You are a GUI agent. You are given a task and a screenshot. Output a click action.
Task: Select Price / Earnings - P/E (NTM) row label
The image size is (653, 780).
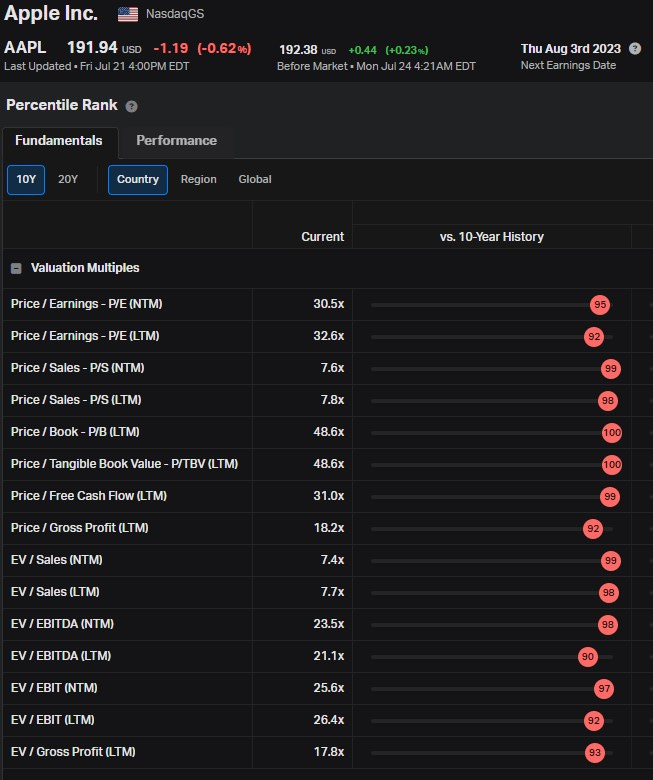pyautogui.click(x=87, y=304)
